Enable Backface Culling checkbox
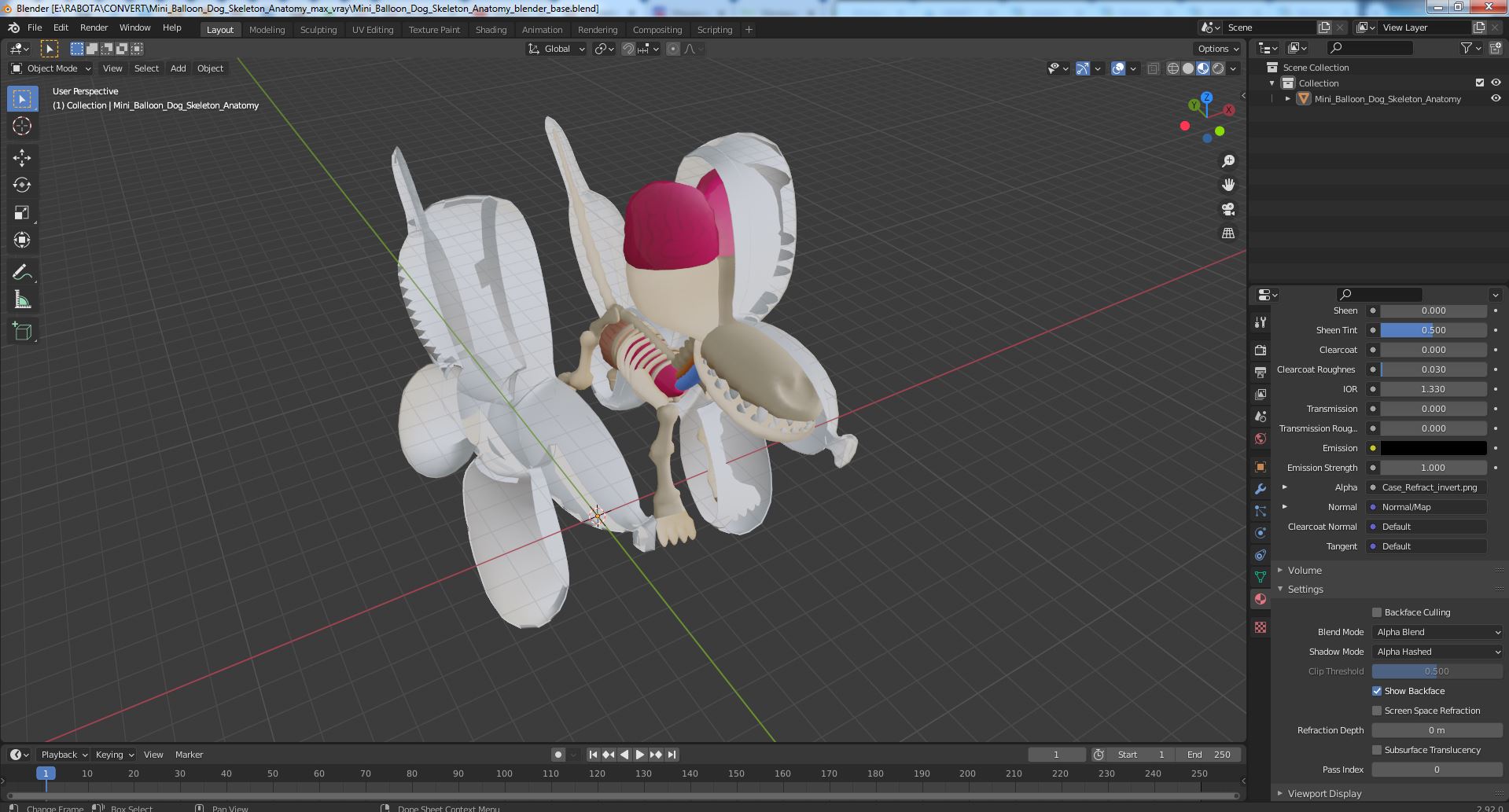The height and width of the screenshot is (812, 1509). [x=1377, y=612]
